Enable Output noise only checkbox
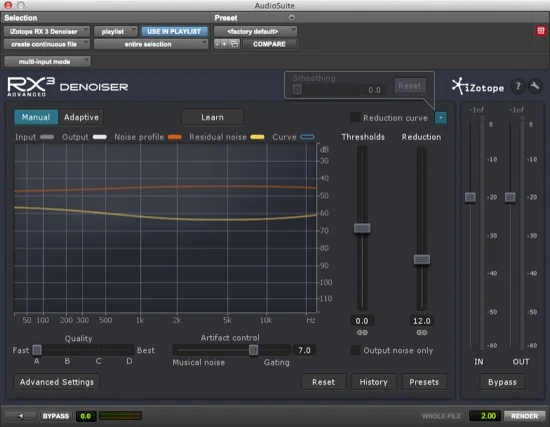This screenshot has width=550, height=427. point(355,350)
